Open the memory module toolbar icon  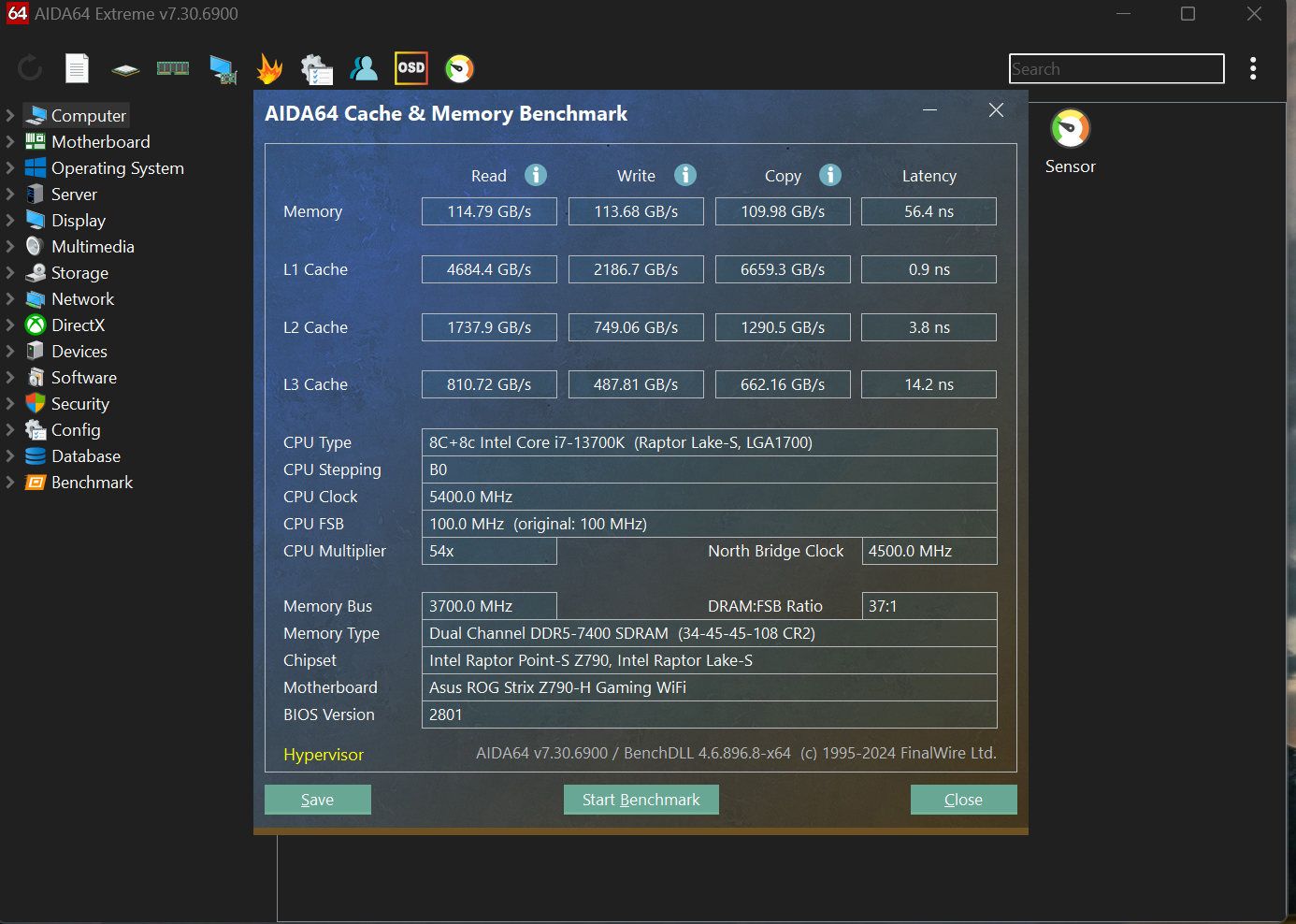(173, 68)
